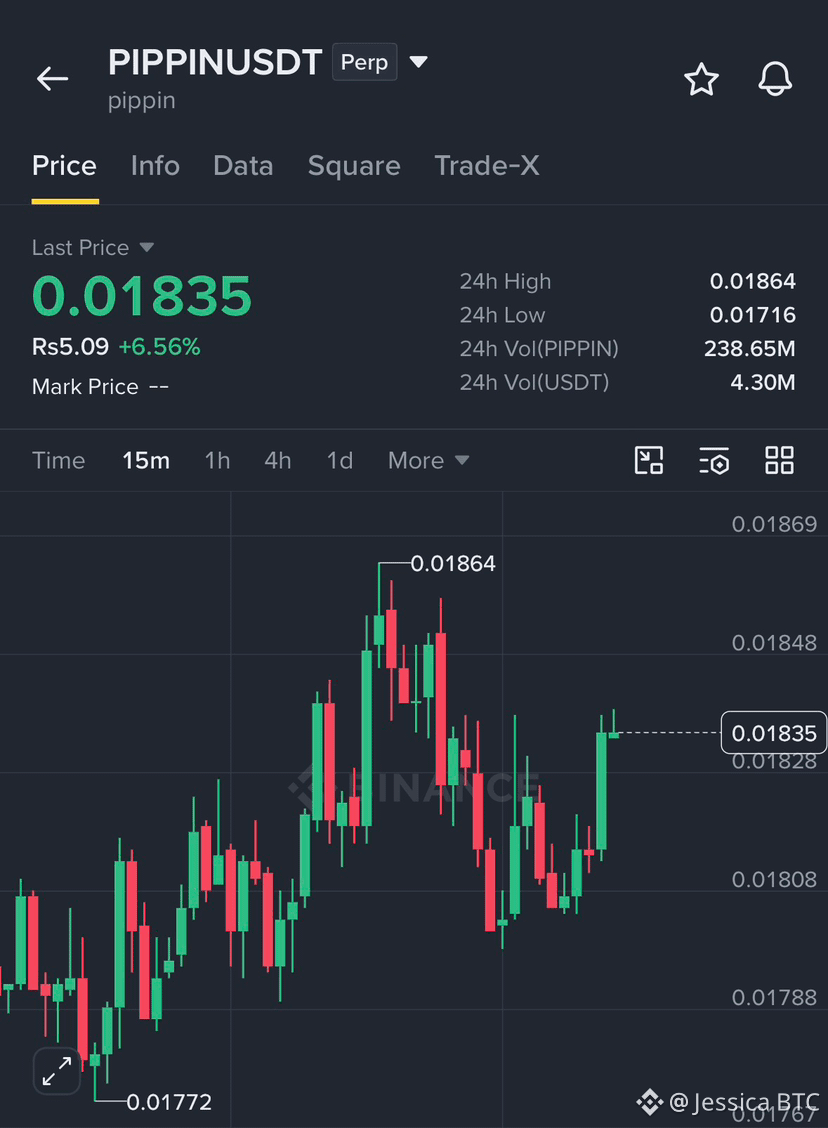Click the 0.01869 price axis label
The width and height of the screenshot is (828, 1128).
point(774,524)
